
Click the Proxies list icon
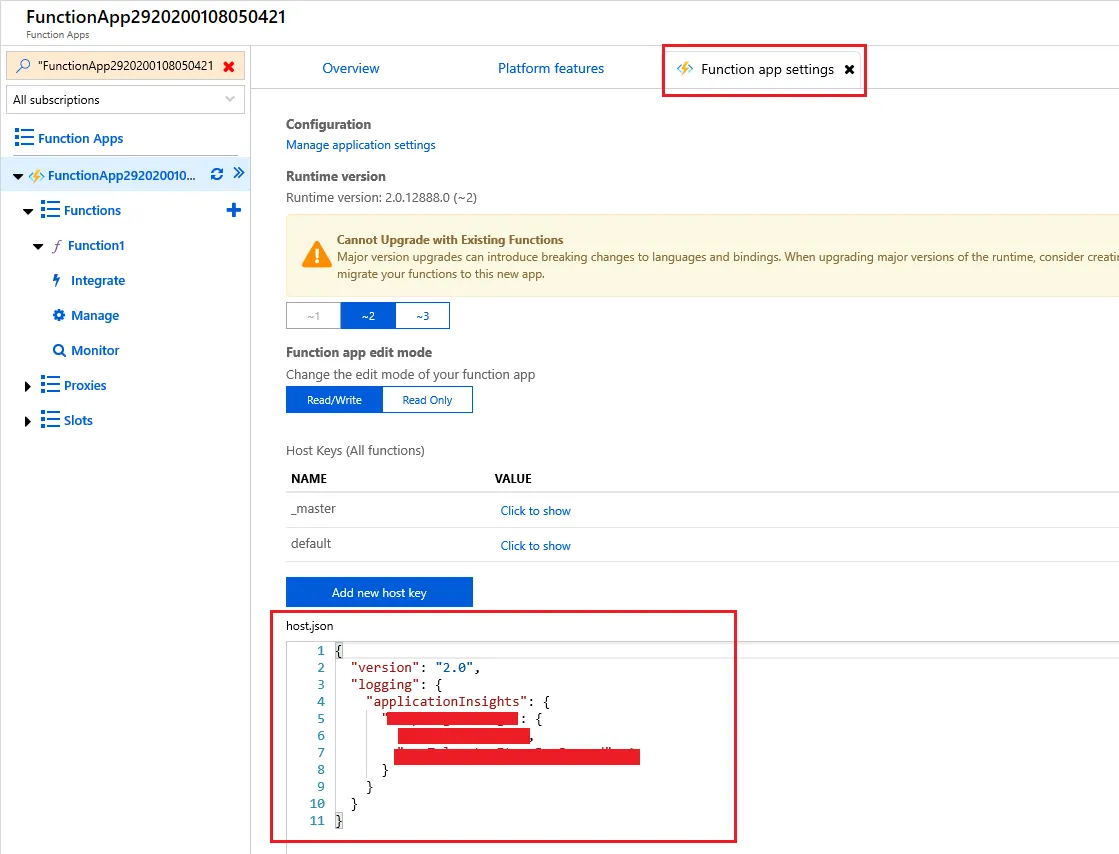(50, 385)
